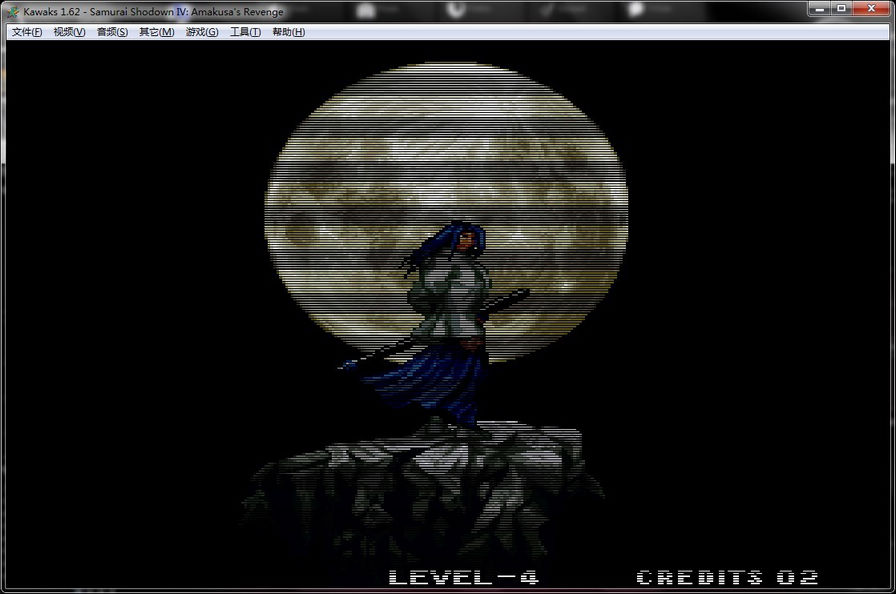This screenshot has width=896, height=594.
Task: Click the LEVEL-4 text in the game
Action: point(463,577)
